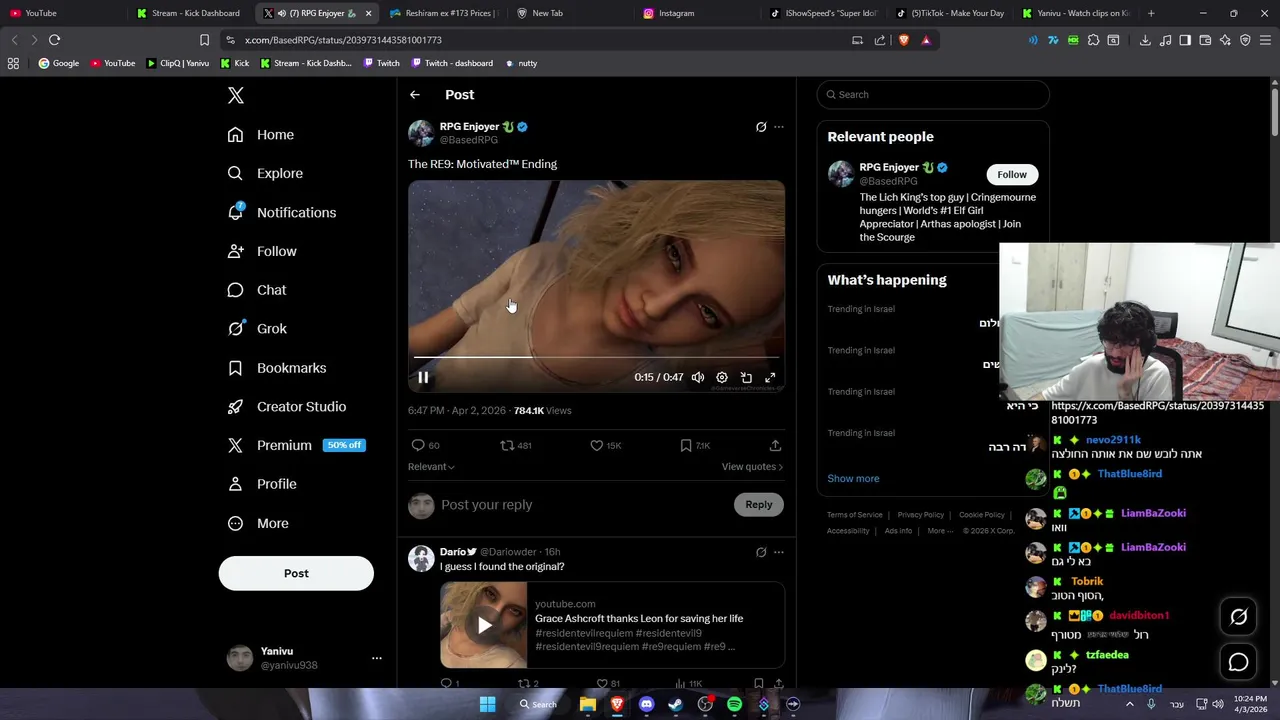Click the Terms of Service footer link
Image resolution: width=1280 pixels, height=720 pixels.
click(x=855, y=515)
